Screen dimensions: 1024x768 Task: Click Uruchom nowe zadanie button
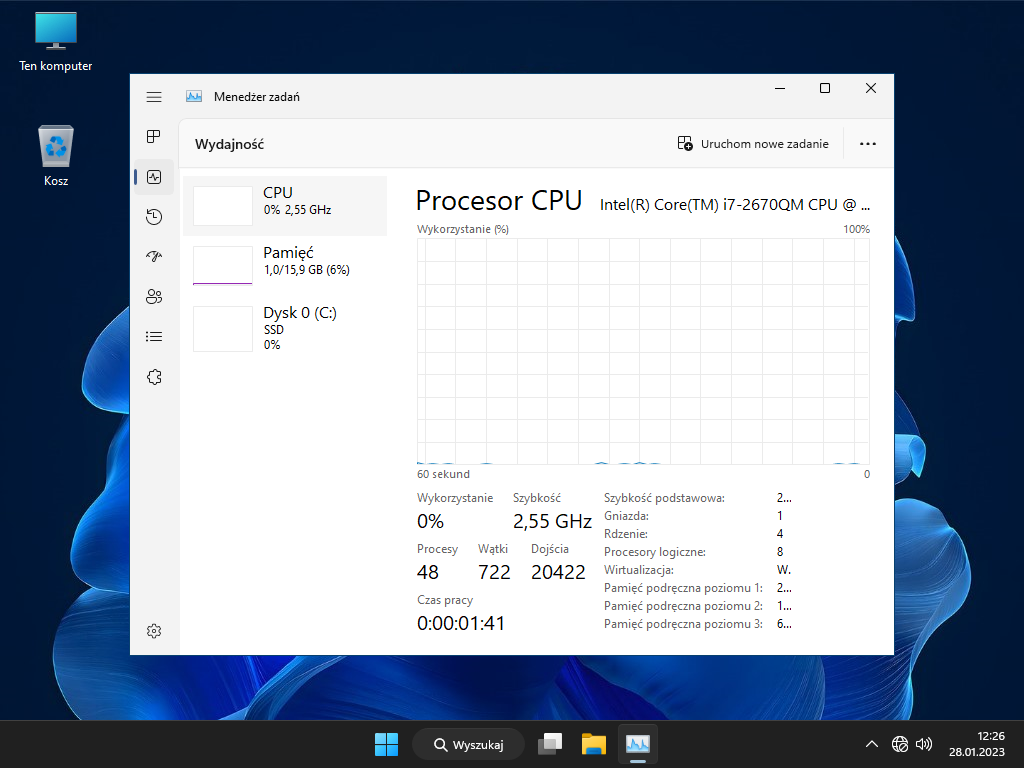click(x=753, y=144)
